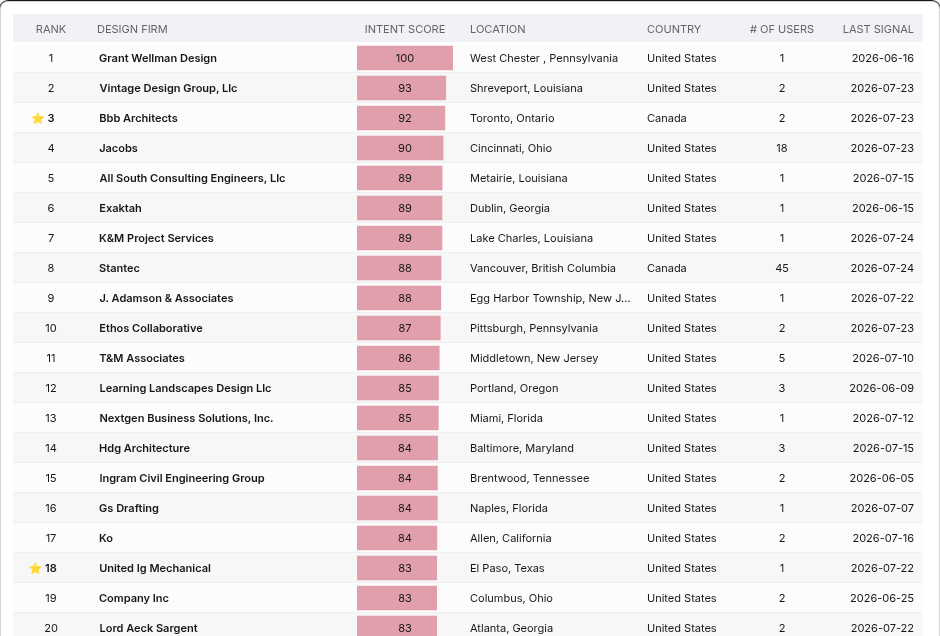Select Gs Drafting firm name
940x636 pixels.
129,508
